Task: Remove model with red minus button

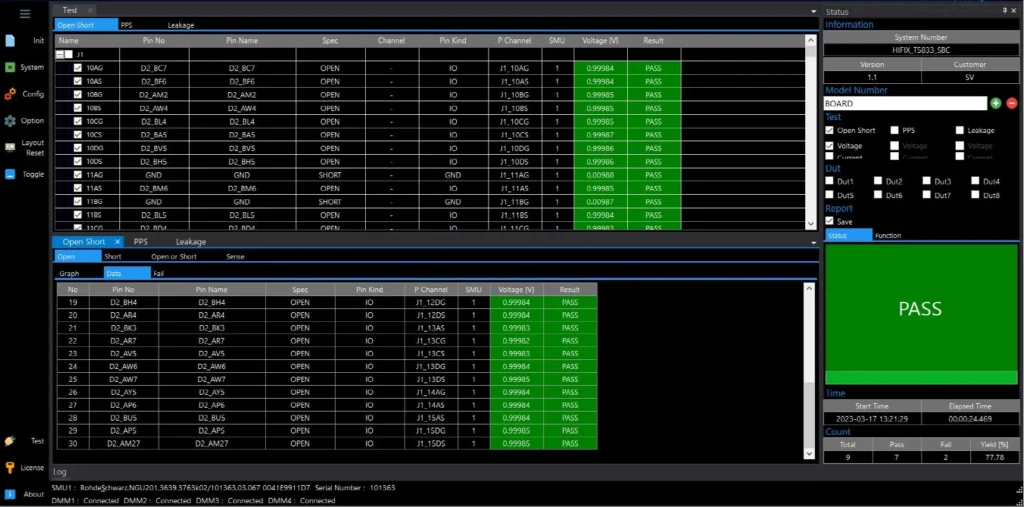Action: 1011,103
